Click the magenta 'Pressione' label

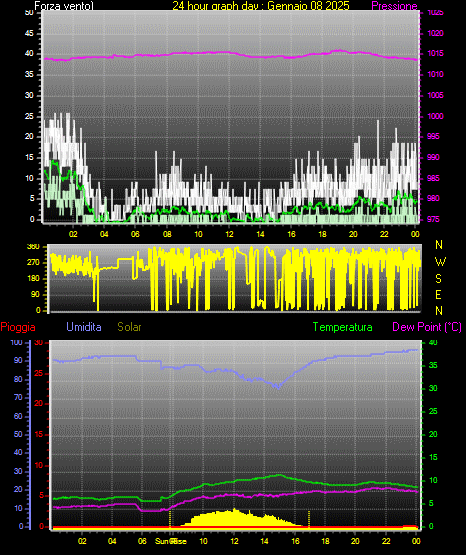(x=394, y=6)
